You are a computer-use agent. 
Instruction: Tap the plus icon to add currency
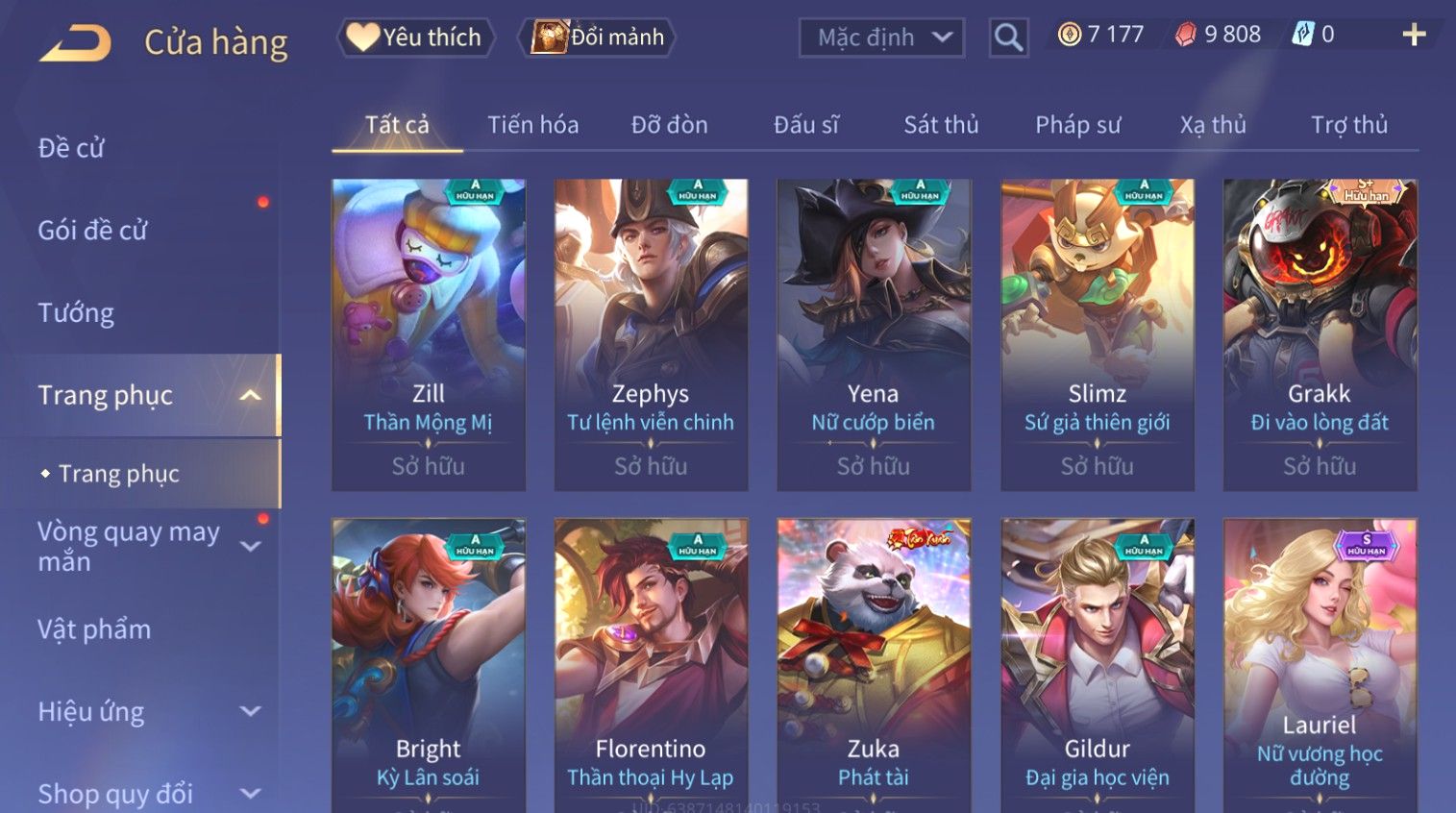point(1414,36)
